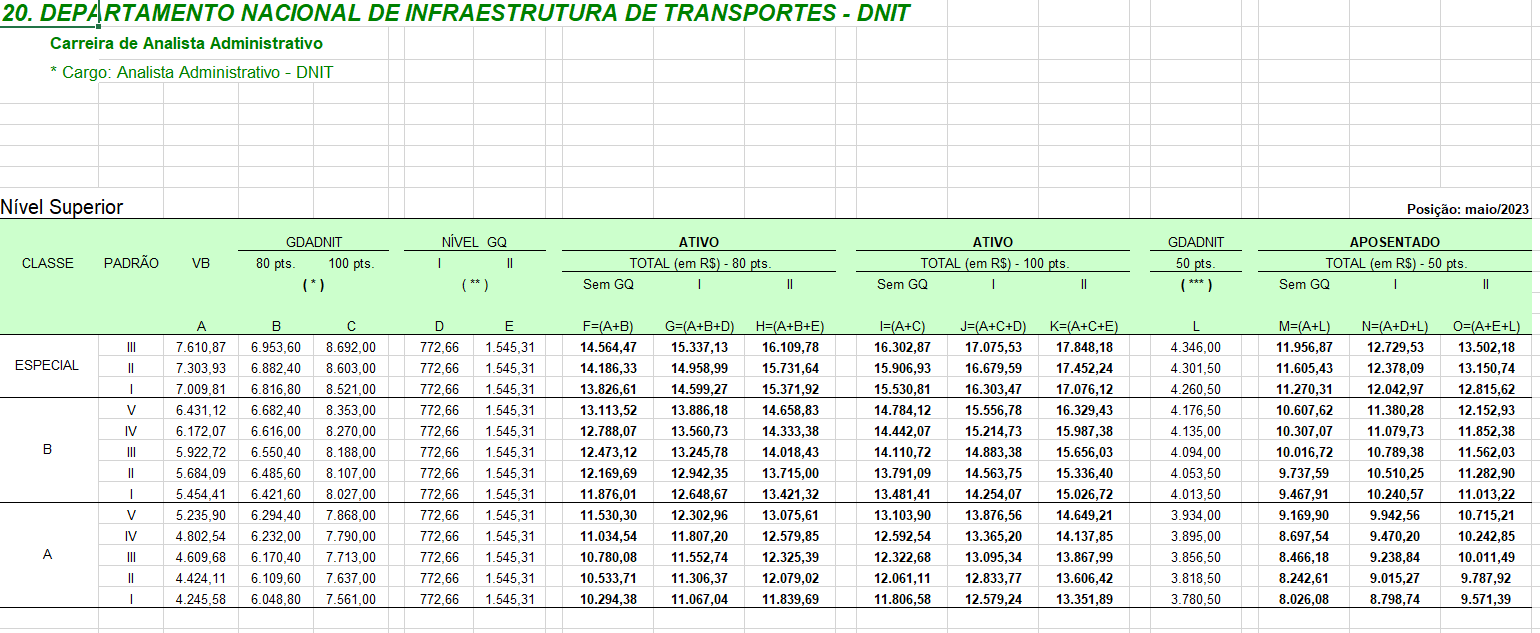Select the cell containing 6.953,60
This screenshot has height=633, width=1540.
point(274,347)
